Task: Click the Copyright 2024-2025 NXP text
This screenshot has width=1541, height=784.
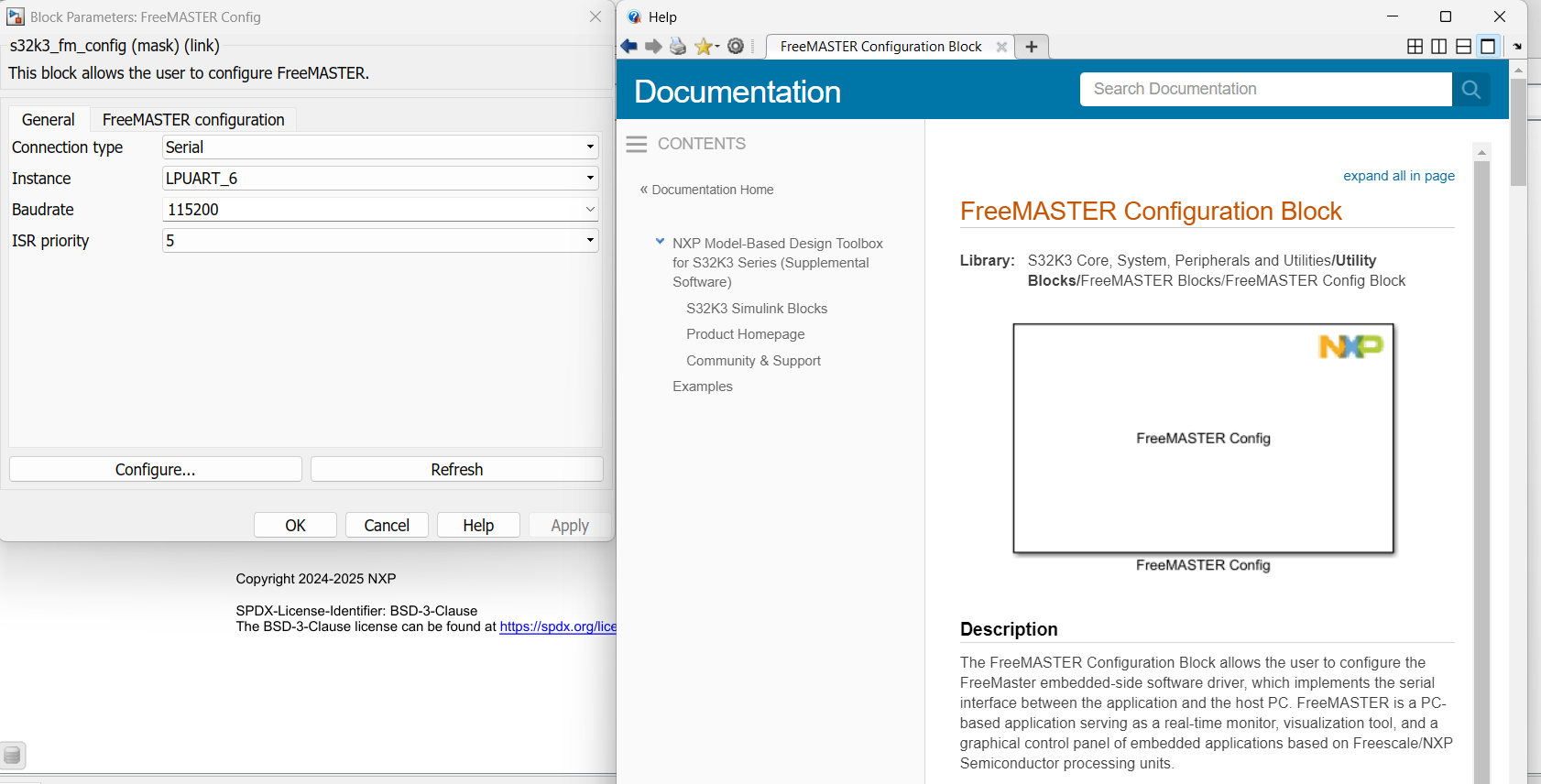Action: click(x=316, y=579)
